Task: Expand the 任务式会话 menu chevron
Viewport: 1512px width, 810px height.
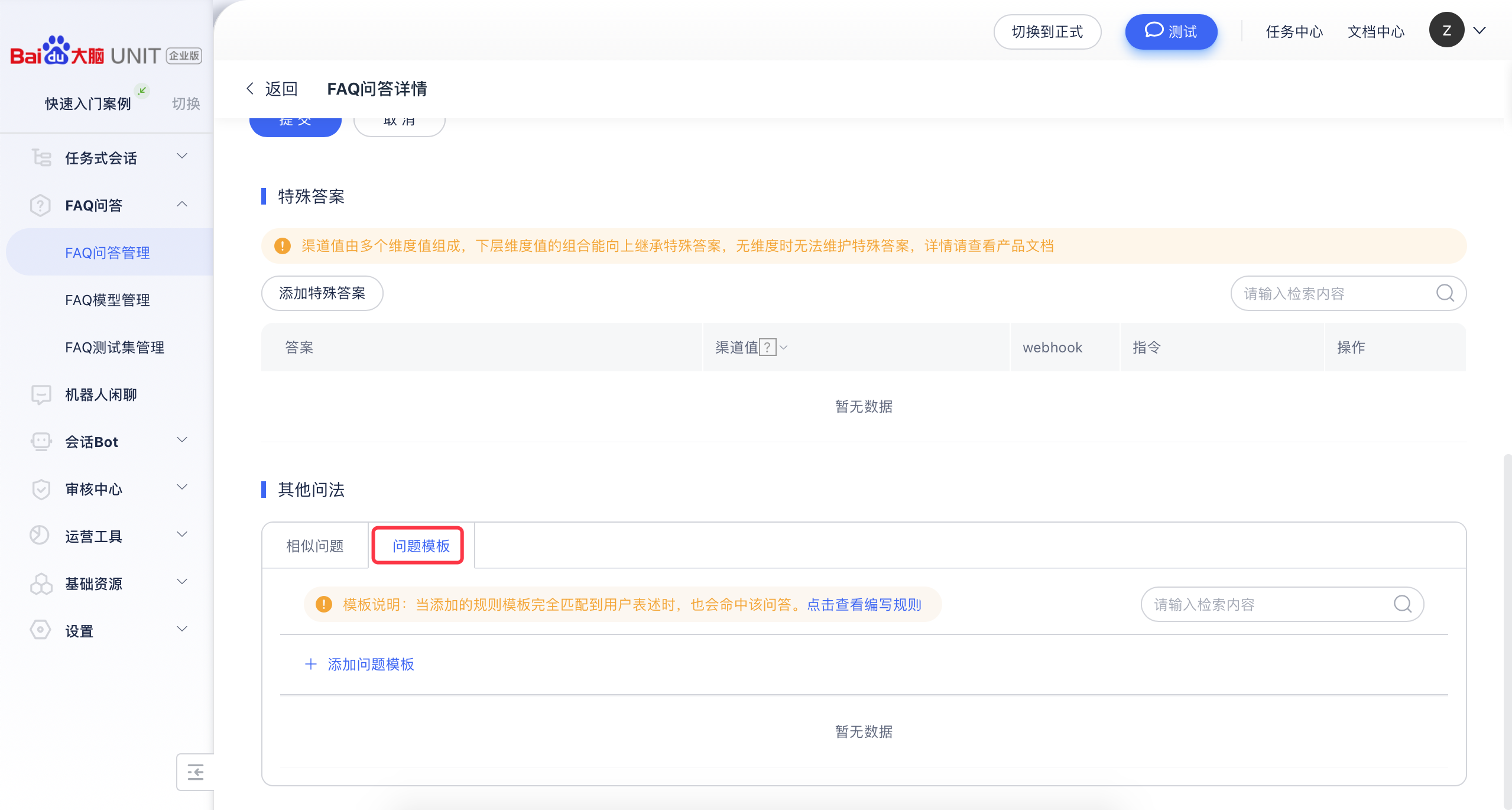Action: point(182,157)
